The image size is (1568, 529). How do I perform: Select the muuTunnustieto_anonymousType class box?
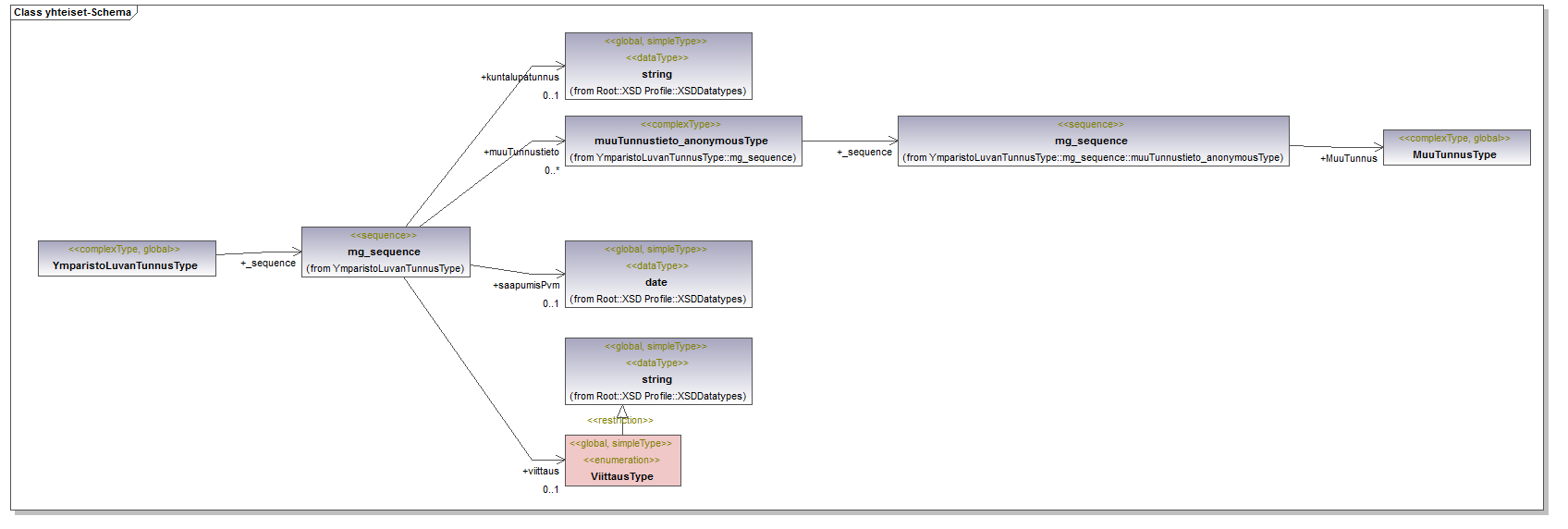click(x=682, y=141)
